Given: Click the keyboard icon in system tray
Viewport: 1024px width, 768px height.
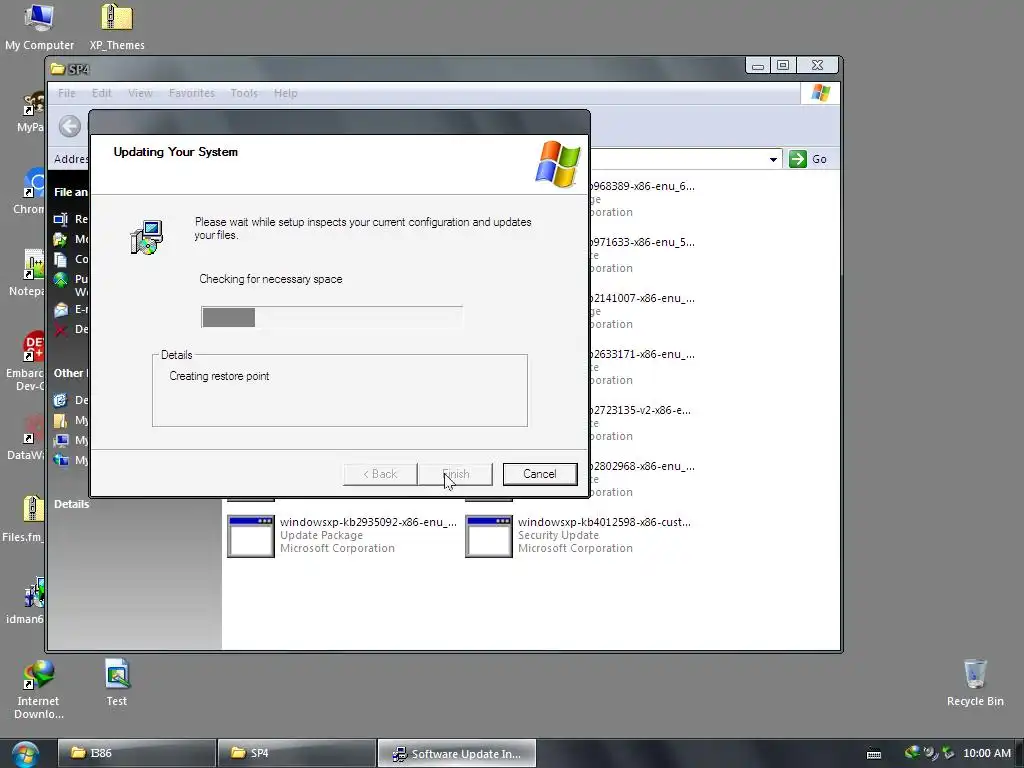Looking at the screenshot, I should click(874, 754).
